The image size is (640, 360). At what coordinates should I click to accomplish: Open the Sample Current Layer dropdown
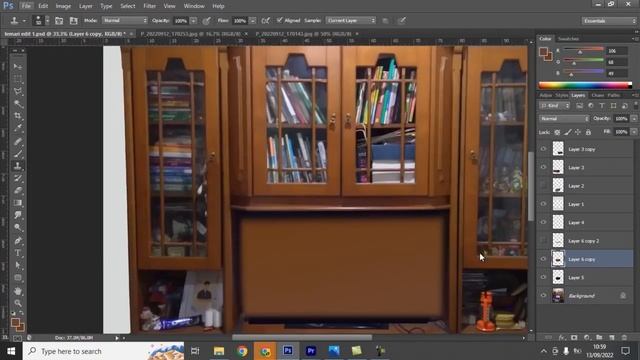coord(351,20)
